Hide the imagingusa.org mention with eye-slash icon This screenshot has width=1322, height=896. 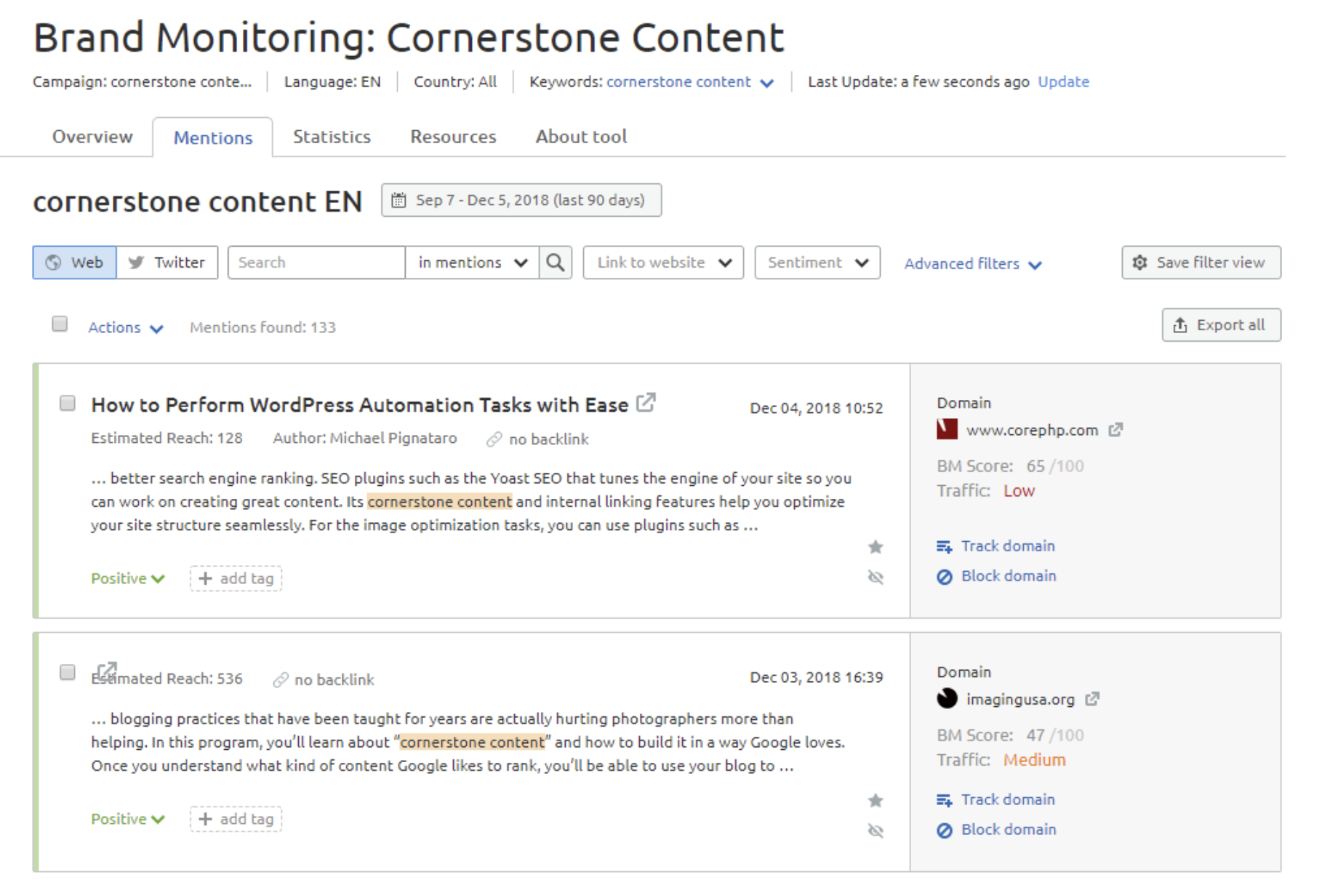[x=876, y=831]
